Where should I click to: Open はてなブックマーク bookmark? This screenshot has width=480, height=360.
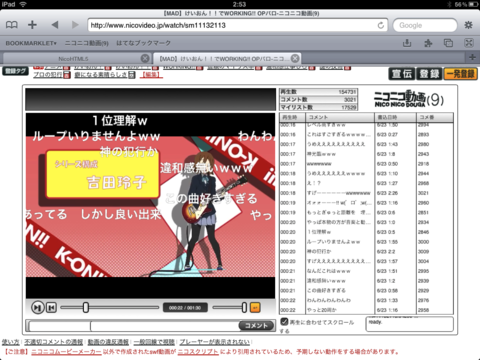point(143,43)
